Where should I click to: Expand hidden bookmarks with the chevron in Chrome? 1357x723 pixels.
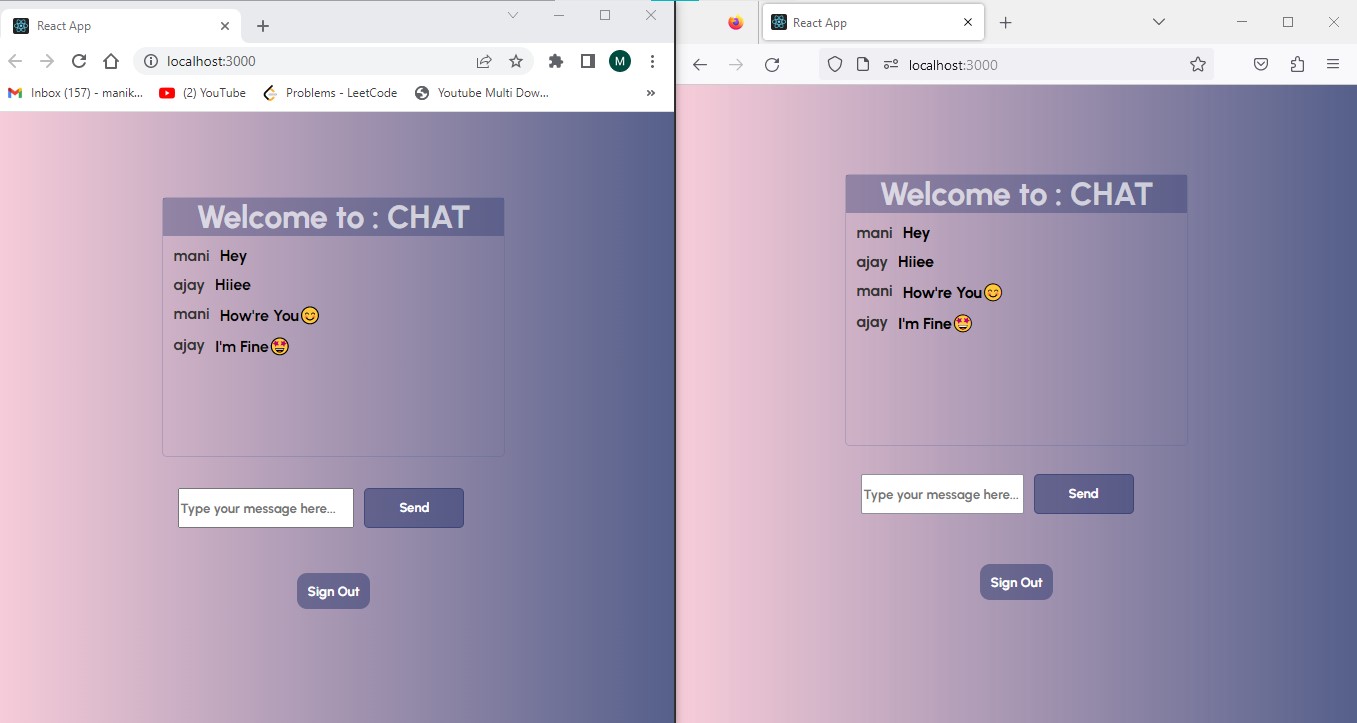coord(650,92)
